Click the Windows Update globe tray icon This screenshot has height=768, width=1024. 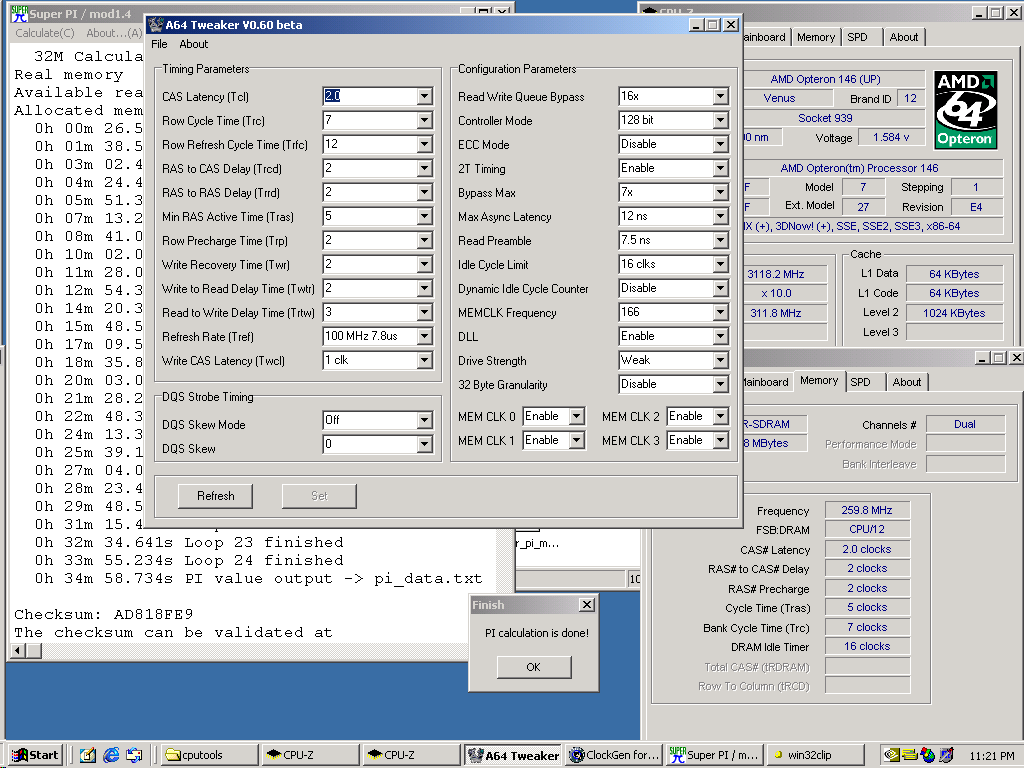(927, 755)
